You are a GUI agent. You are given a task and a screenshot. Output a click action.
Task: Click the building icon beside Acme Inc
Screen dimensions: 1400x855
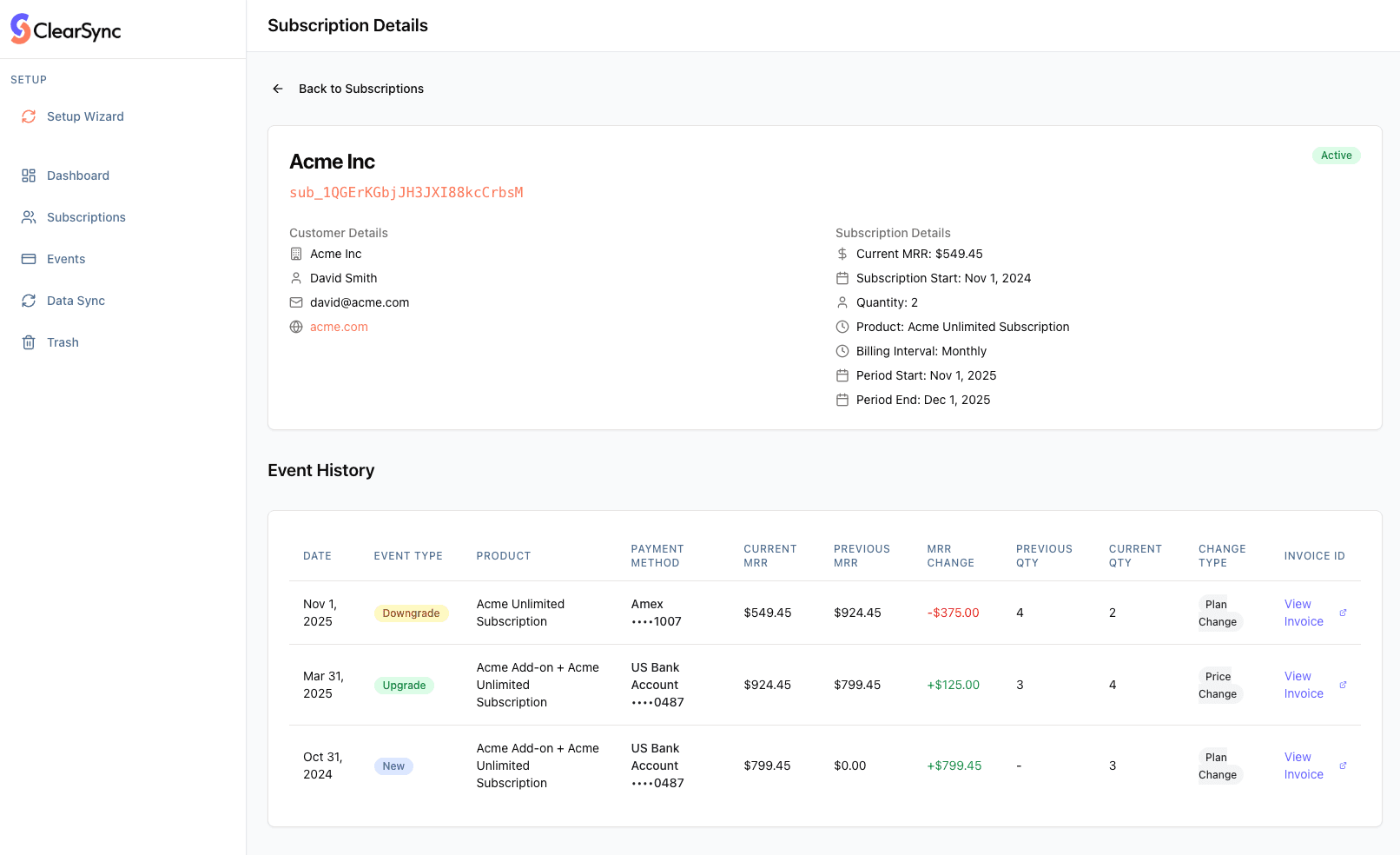[296, 254]
